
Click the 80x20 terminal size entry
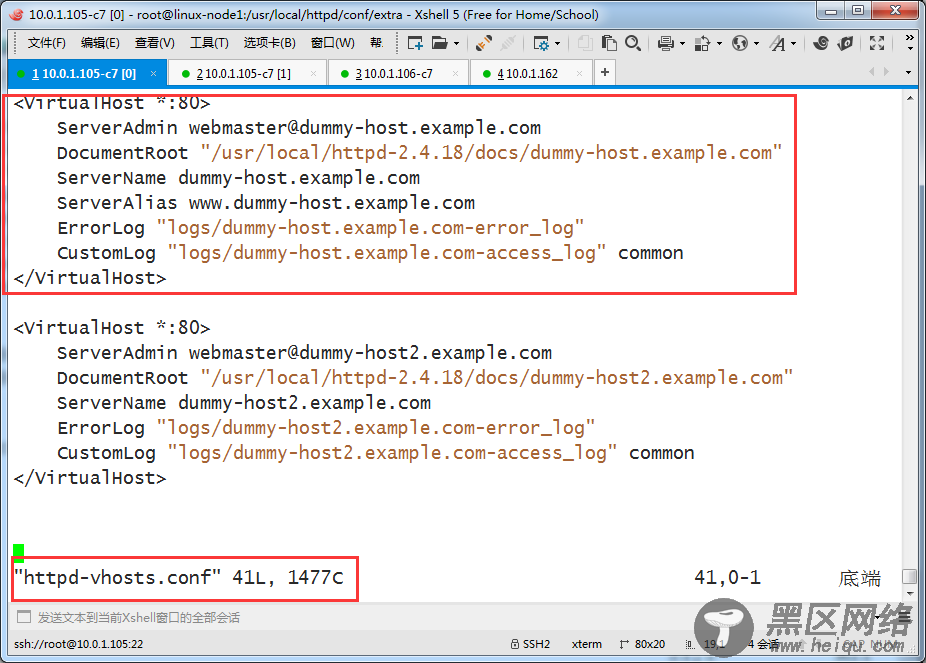pos(642,644)
